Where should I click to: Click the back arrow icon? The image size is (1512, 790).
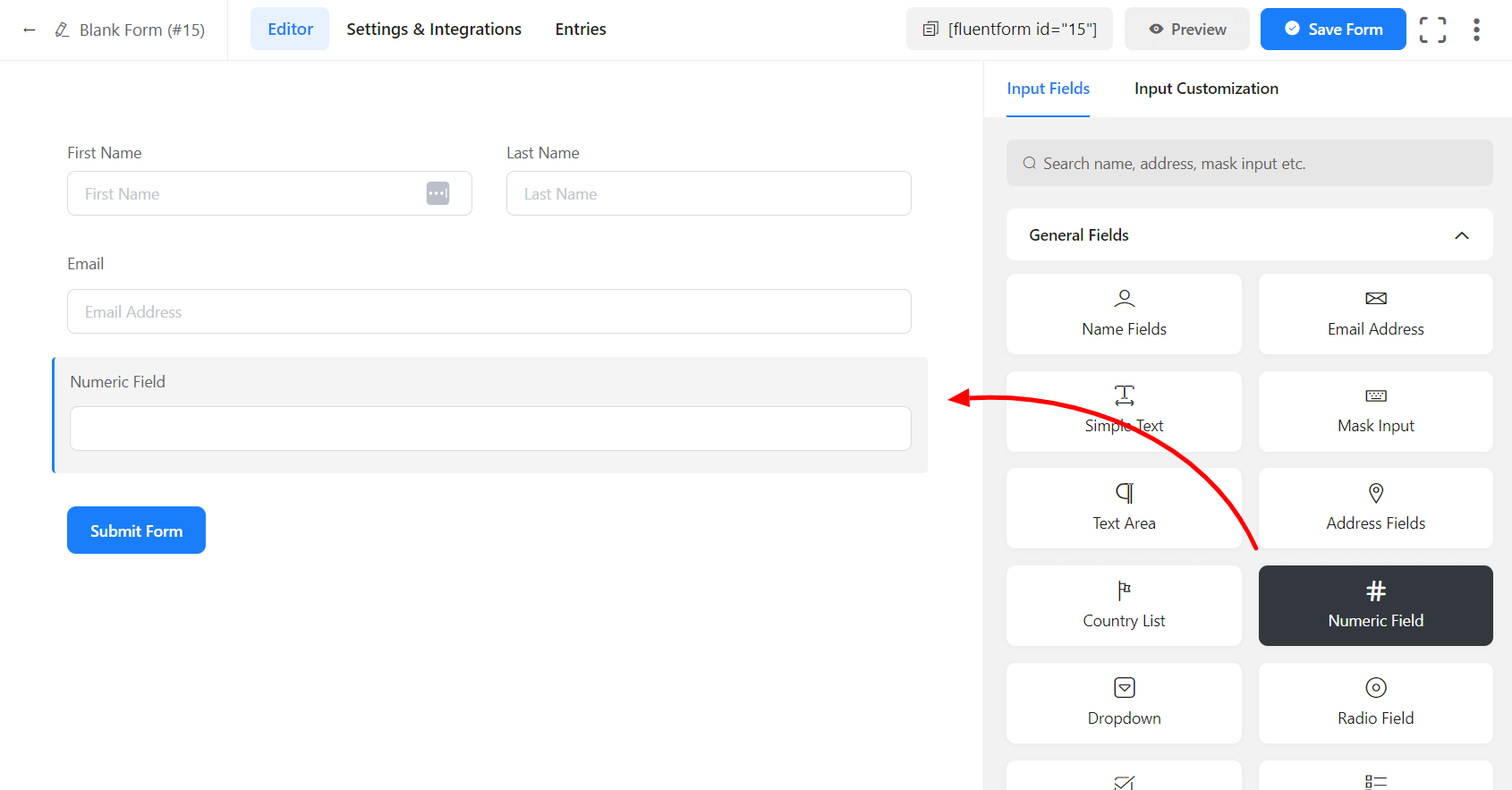coord(30,30)
